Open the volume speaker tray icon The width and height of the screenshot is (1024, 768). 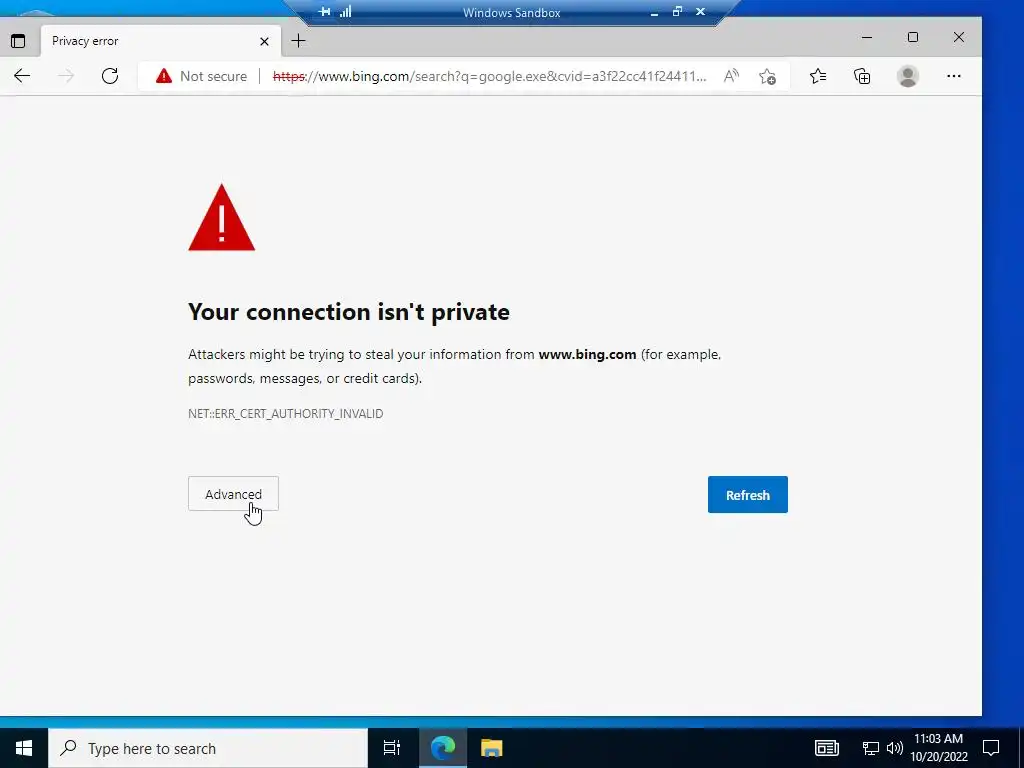(895, 748)
